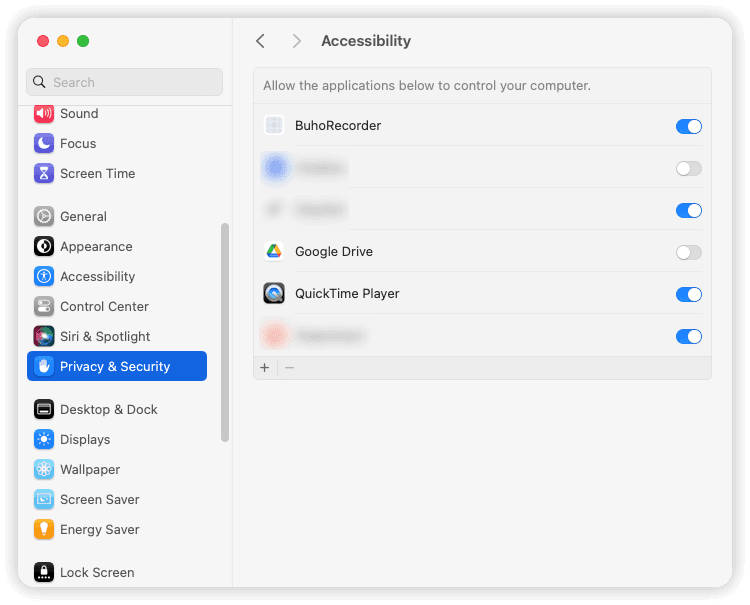The image size is (750, 605).
Task: Click the Energy Saver bulb icon
Action: coord(44,529)
